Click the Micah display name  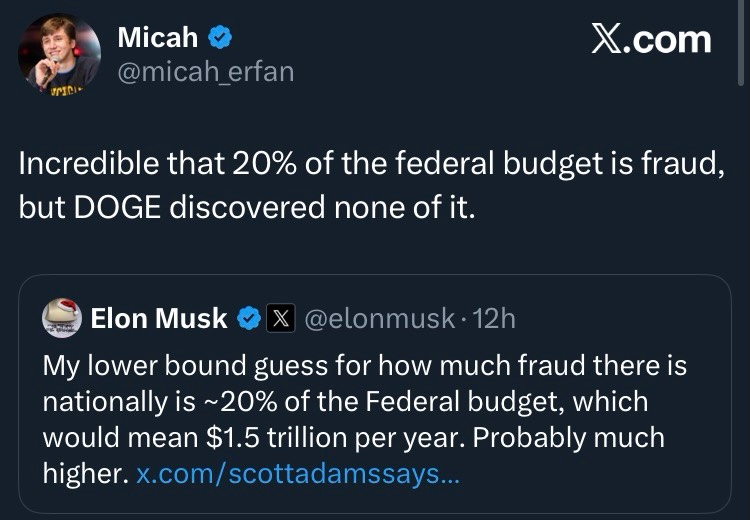[158, 39]
